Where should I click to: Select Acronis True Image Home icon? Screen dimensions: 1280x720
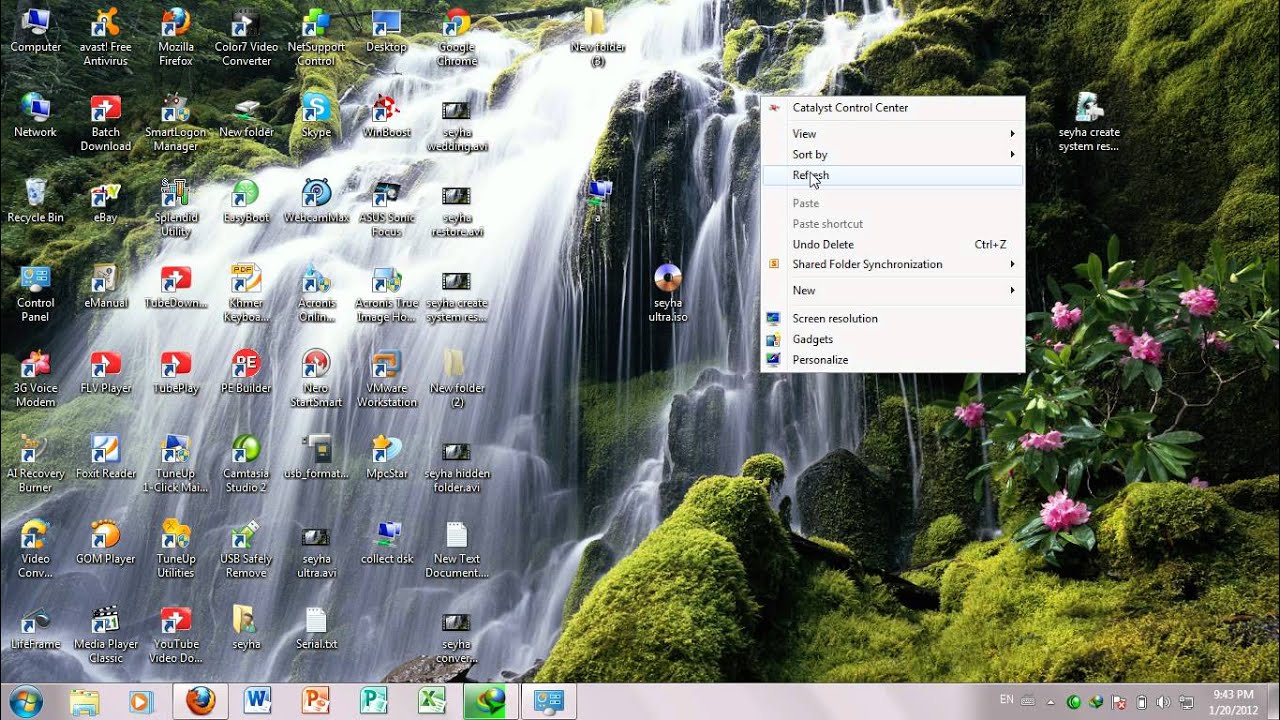(x=386, y=293)
